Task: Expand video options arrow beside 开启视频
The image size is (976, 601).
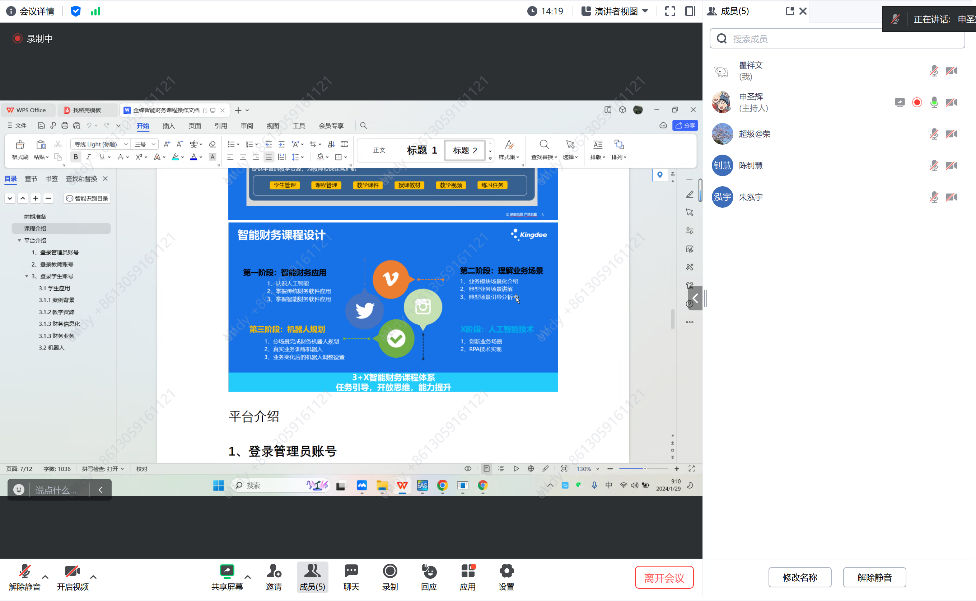Action: [94, 575]
